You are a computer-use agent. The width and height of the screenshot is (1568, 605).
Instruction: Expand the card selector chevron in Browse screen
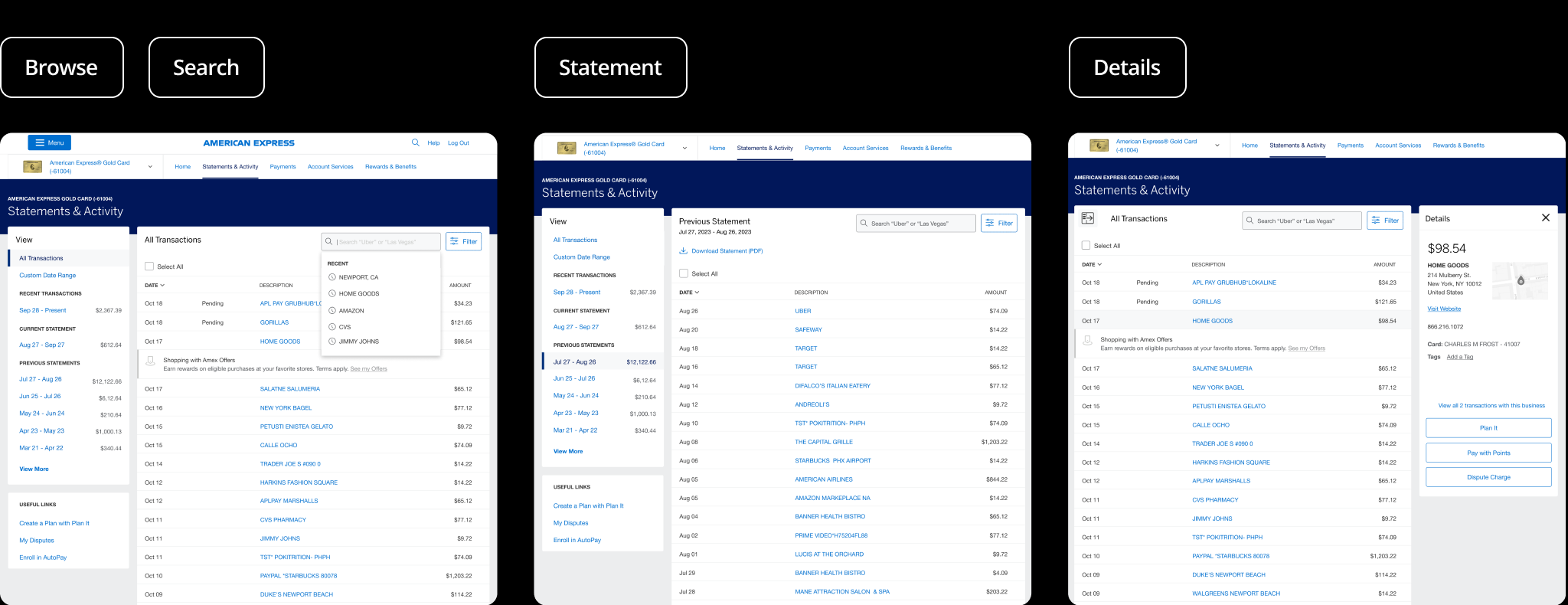(150, 166)
